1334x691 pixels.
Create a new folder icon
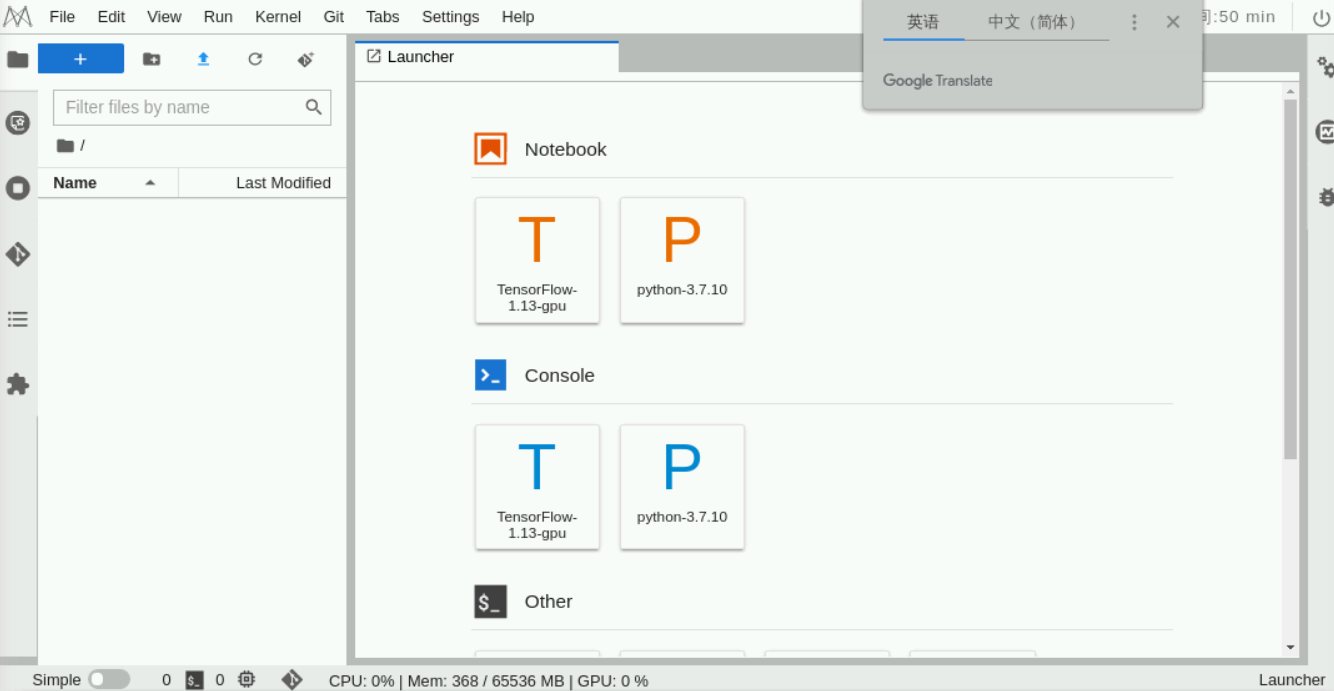coord(151,59)
